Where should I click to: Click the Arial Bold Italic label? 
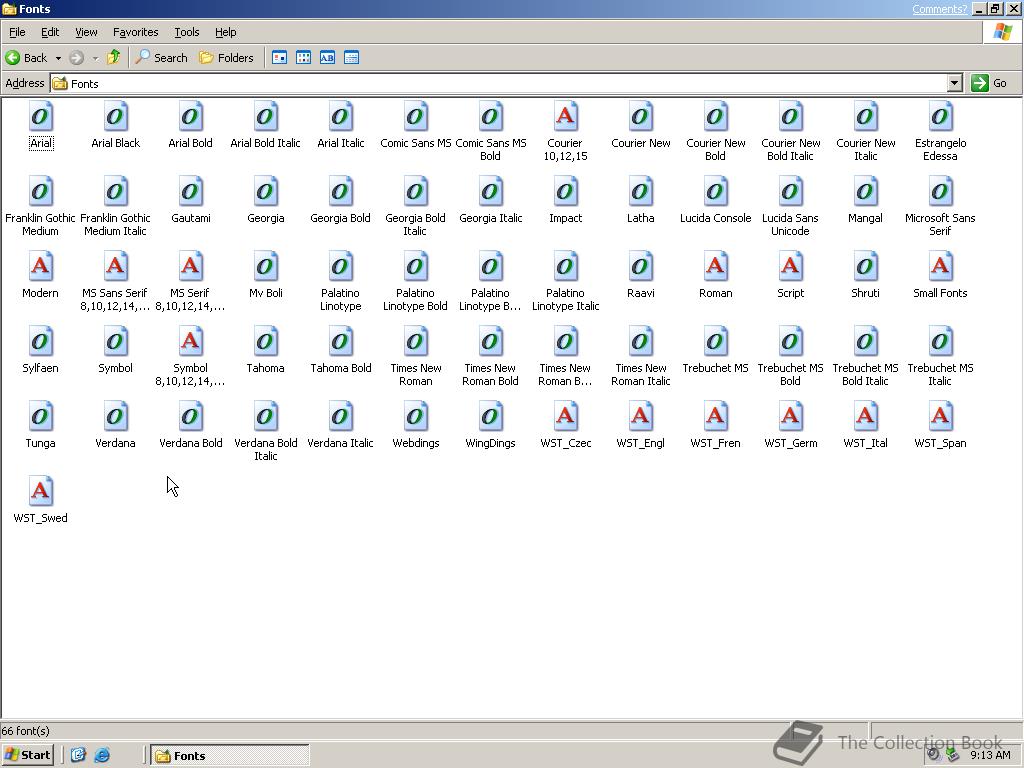266,142
